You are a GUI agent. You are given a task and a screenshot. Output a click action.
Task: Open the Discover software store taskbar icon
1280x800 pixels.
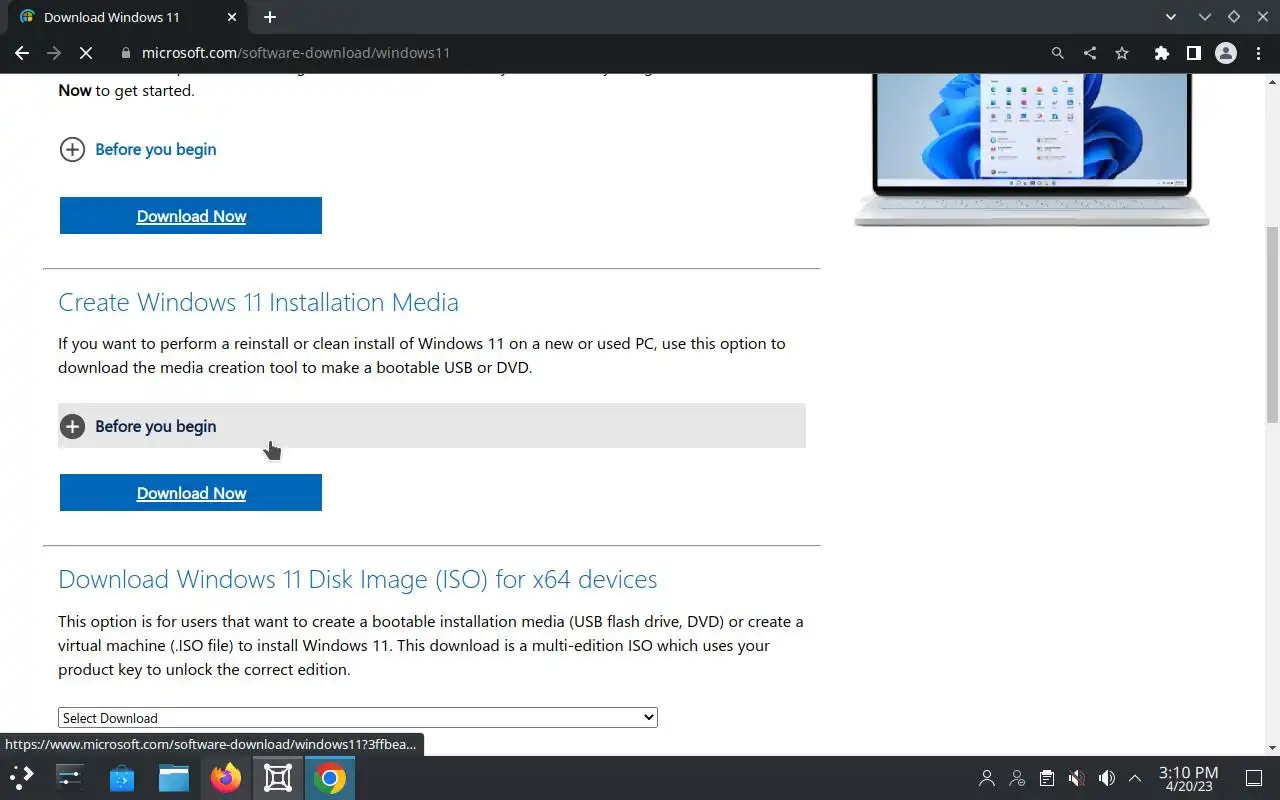(x=122, y=778)
